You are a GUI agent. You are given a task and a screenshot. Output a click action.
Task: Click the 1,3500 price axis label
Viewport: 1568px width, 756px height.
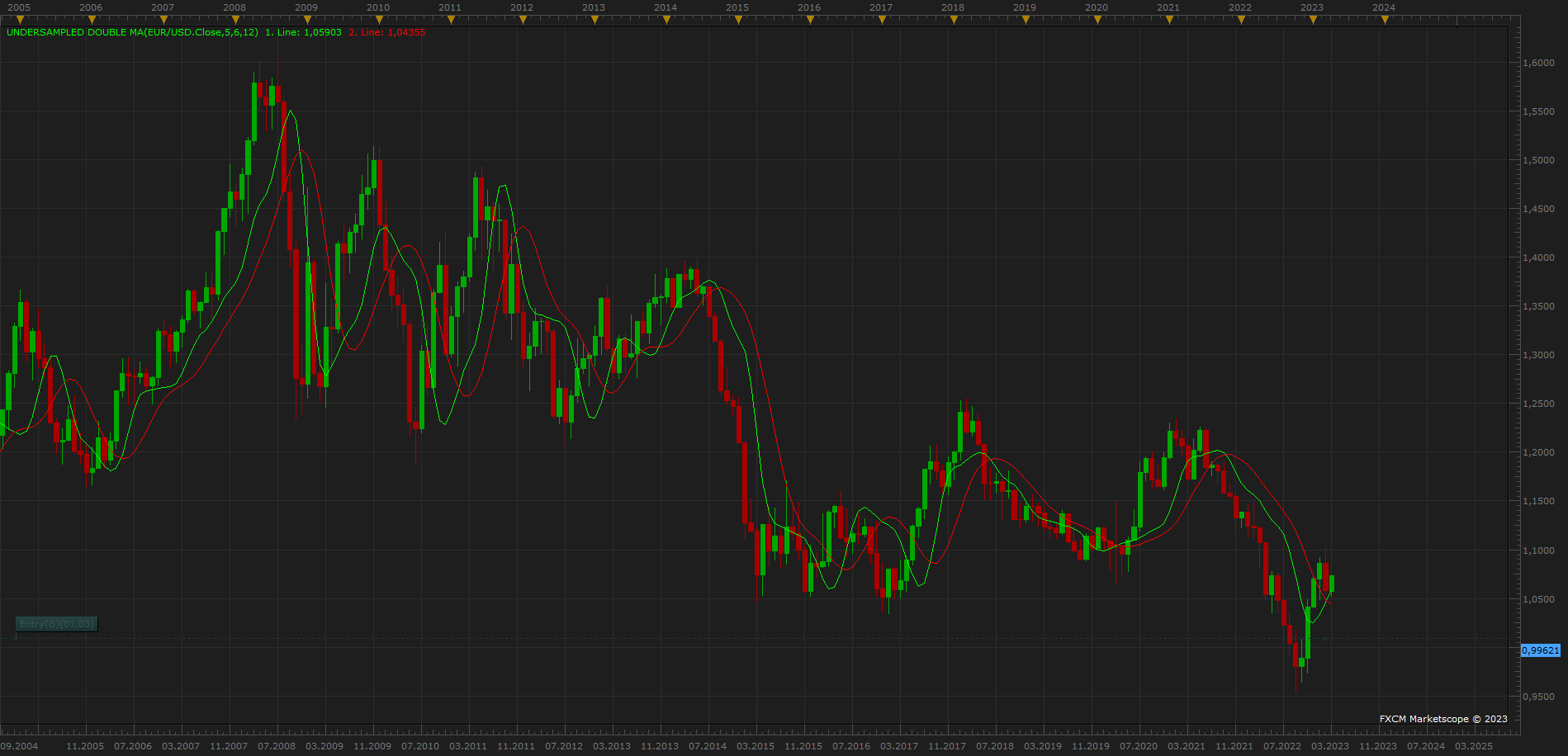tap(1539, 306)
